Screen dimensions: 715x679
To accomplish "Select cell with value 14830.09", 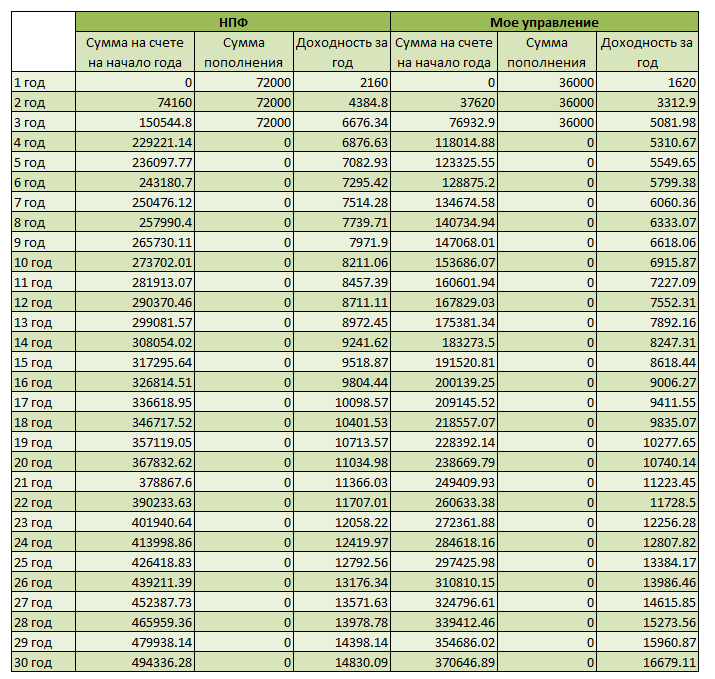I will tap(342, 662).
